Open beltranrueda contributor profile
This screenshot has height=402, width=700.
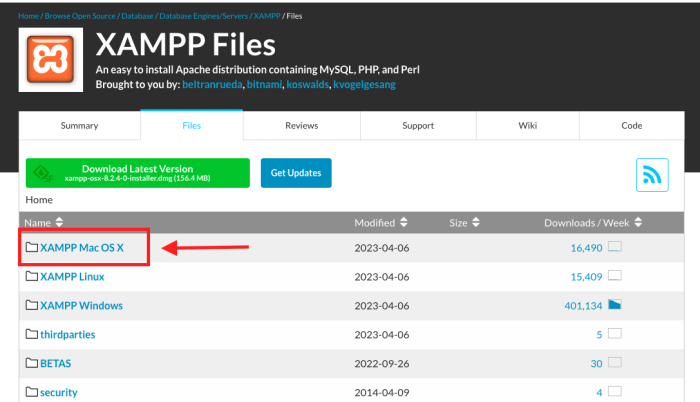coord(212,84)
